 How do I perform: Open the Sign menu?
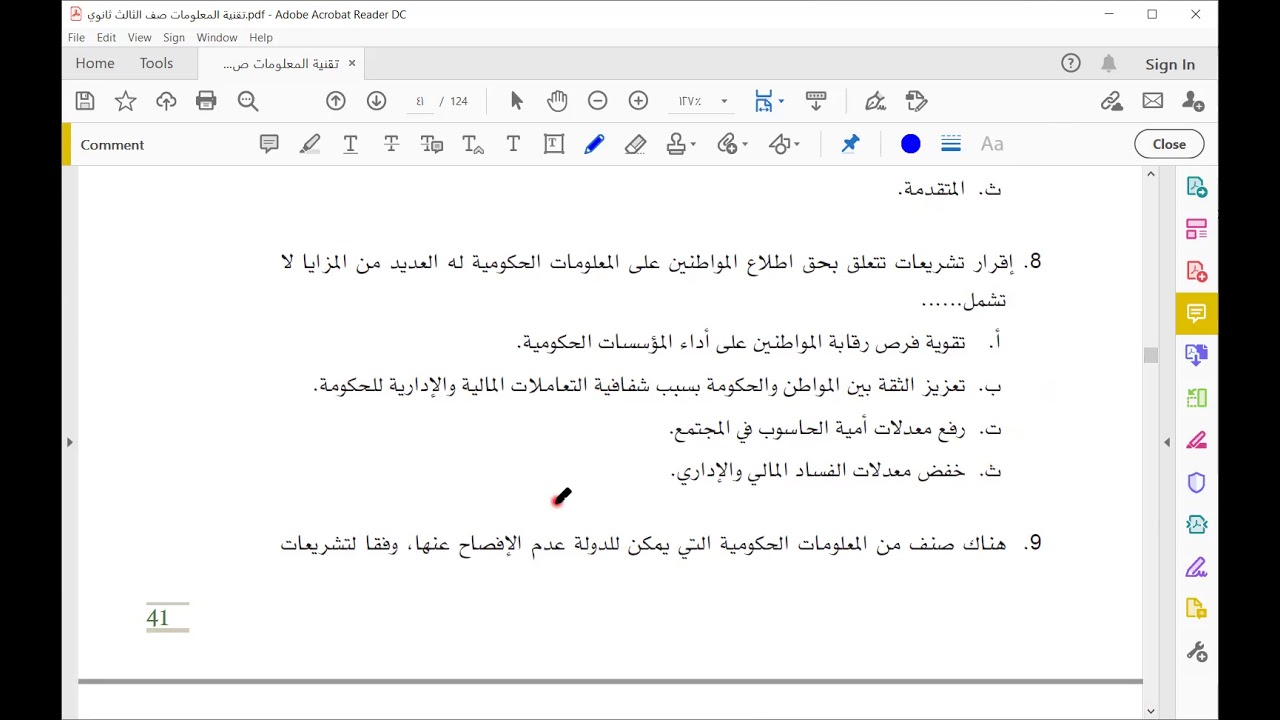(x=174, y=37)
